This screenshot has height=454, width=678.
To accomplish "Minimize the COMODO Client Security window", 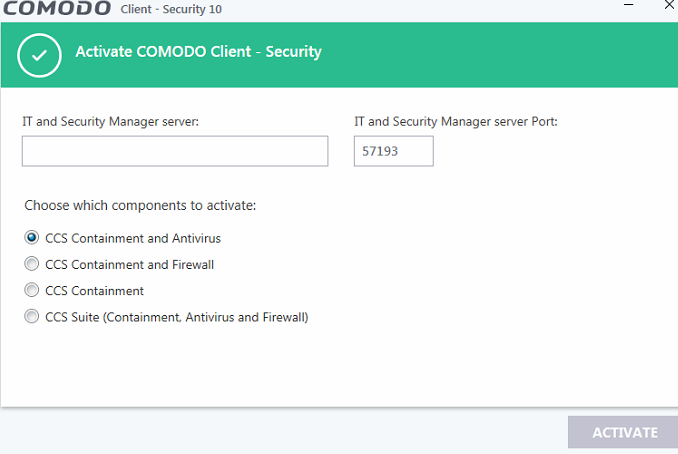I will [x=629, y=5].
